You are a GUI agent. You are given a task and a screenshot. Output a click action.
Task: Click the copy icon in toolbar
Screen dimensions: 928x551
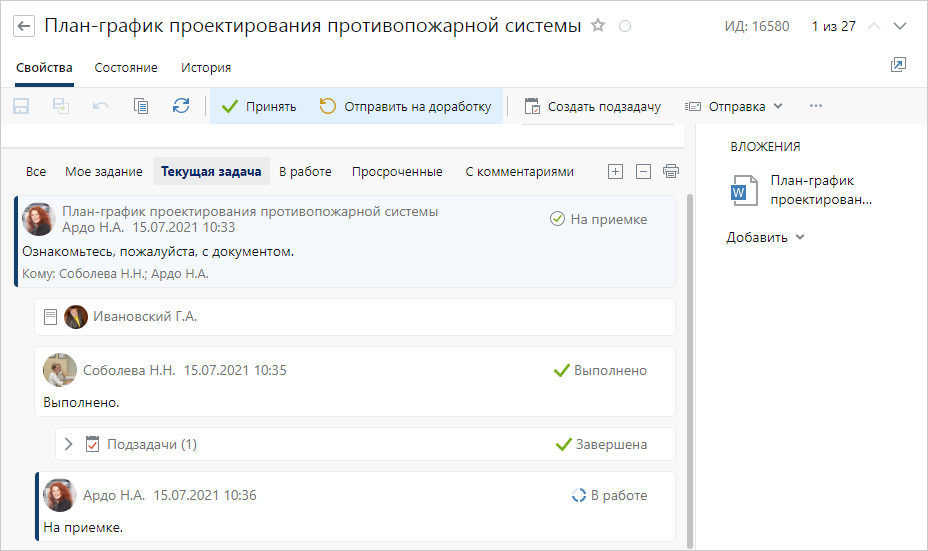click(141, 106)
